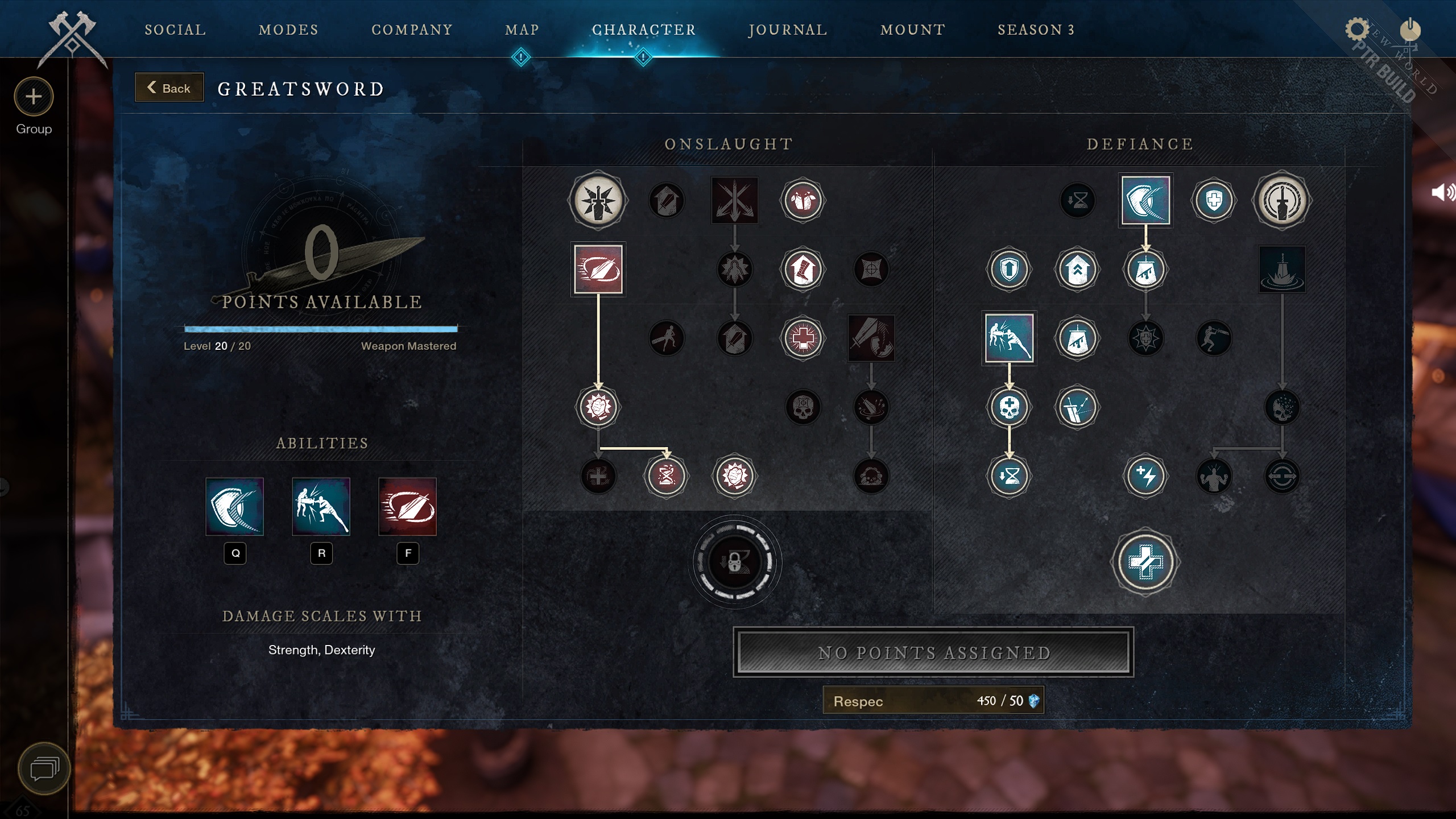Image resolution: width=1456 pixels, height=819 pixels.
Task: Expand the DEFIANCE skill tree section
Action: [x=1140, y=144]
